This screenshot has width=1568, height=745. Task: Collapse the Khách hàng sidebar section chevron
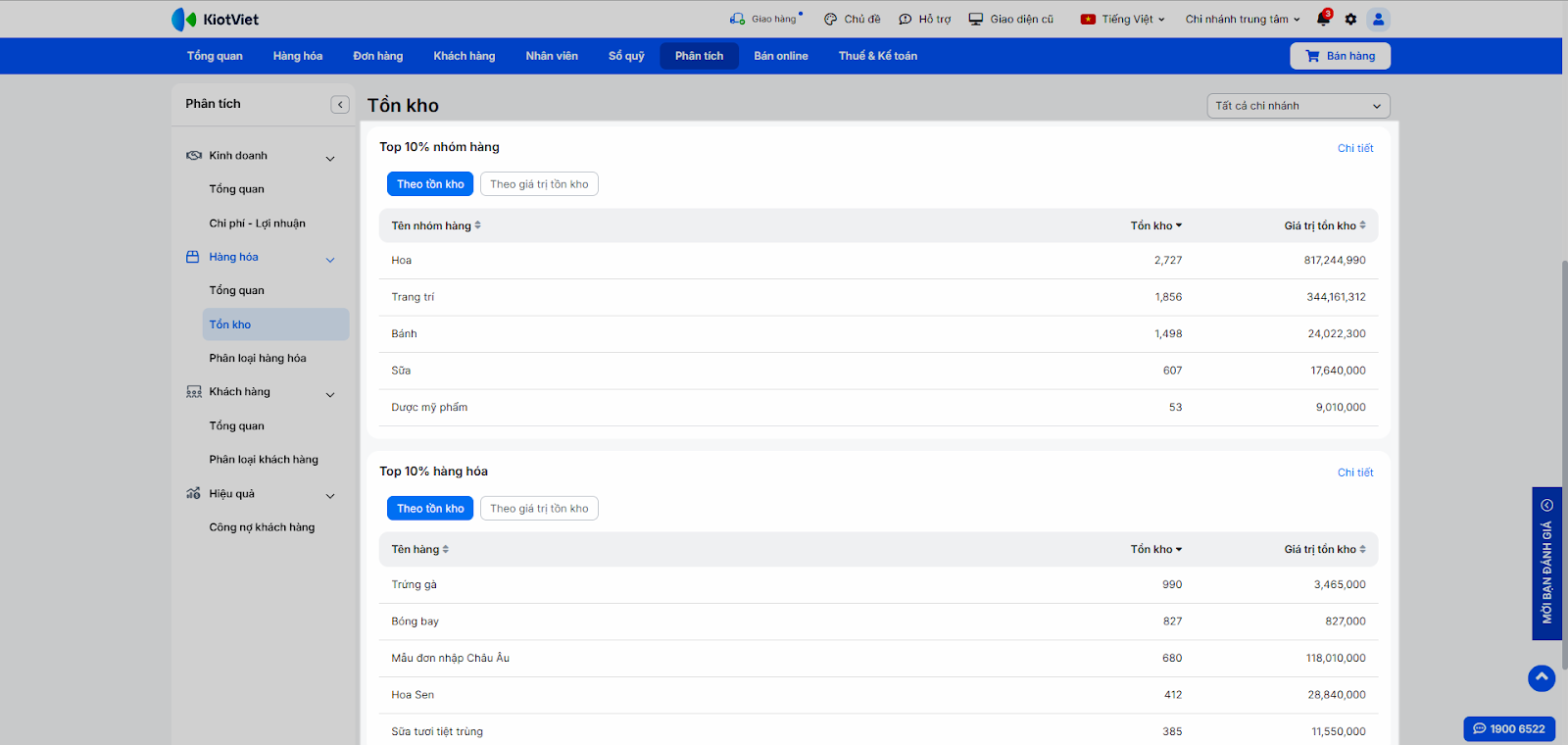tap(330, 394)
